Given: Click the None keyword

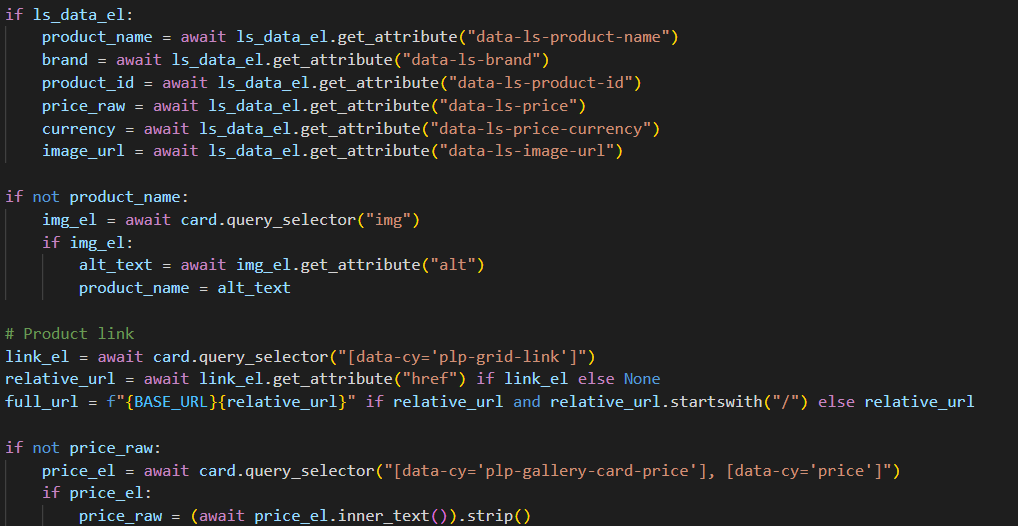Looking at the screenshot, I should (642, 379).
